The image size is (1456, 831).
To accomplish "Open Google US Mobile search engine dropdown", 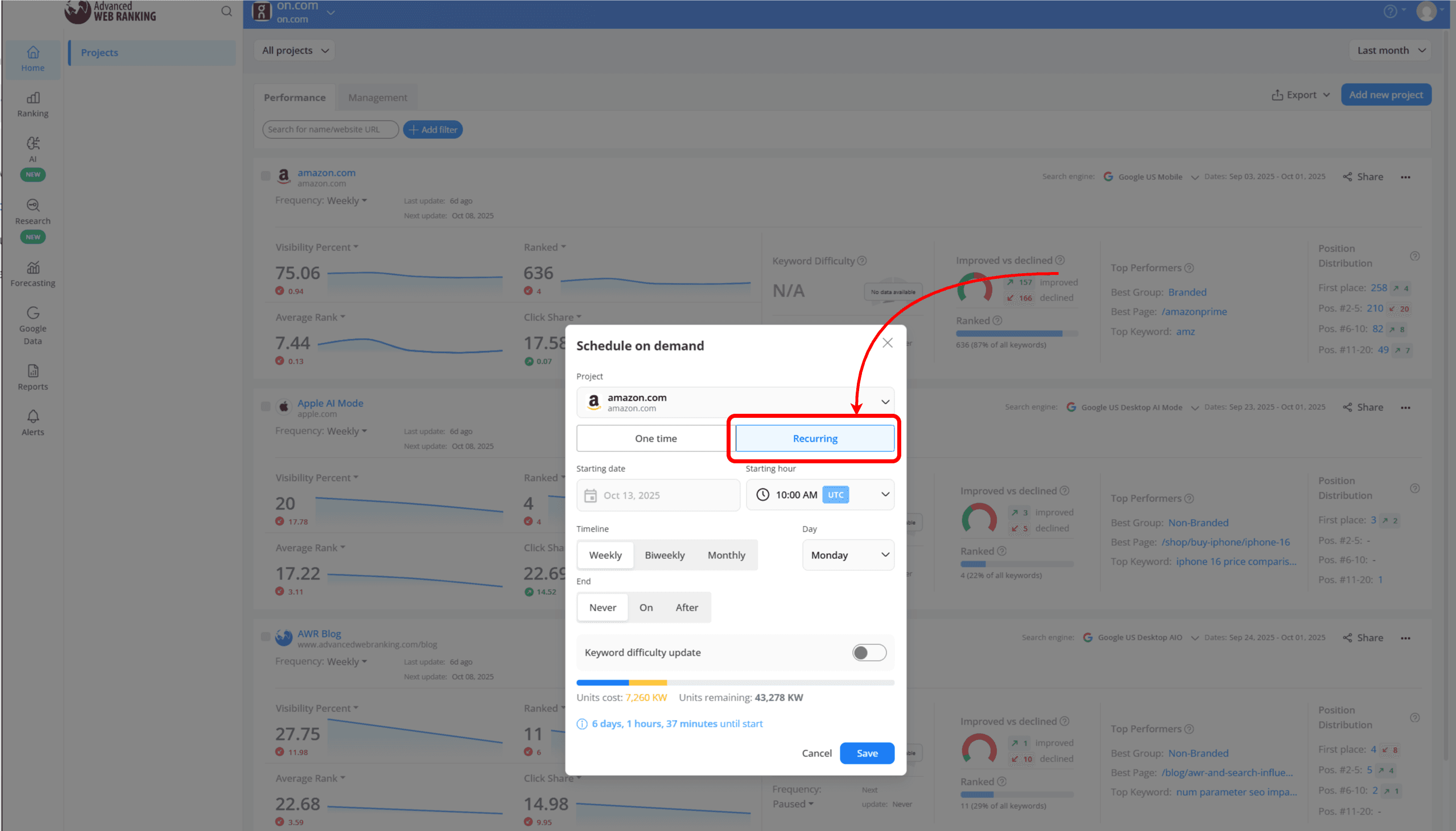I will pos(1150,177).
